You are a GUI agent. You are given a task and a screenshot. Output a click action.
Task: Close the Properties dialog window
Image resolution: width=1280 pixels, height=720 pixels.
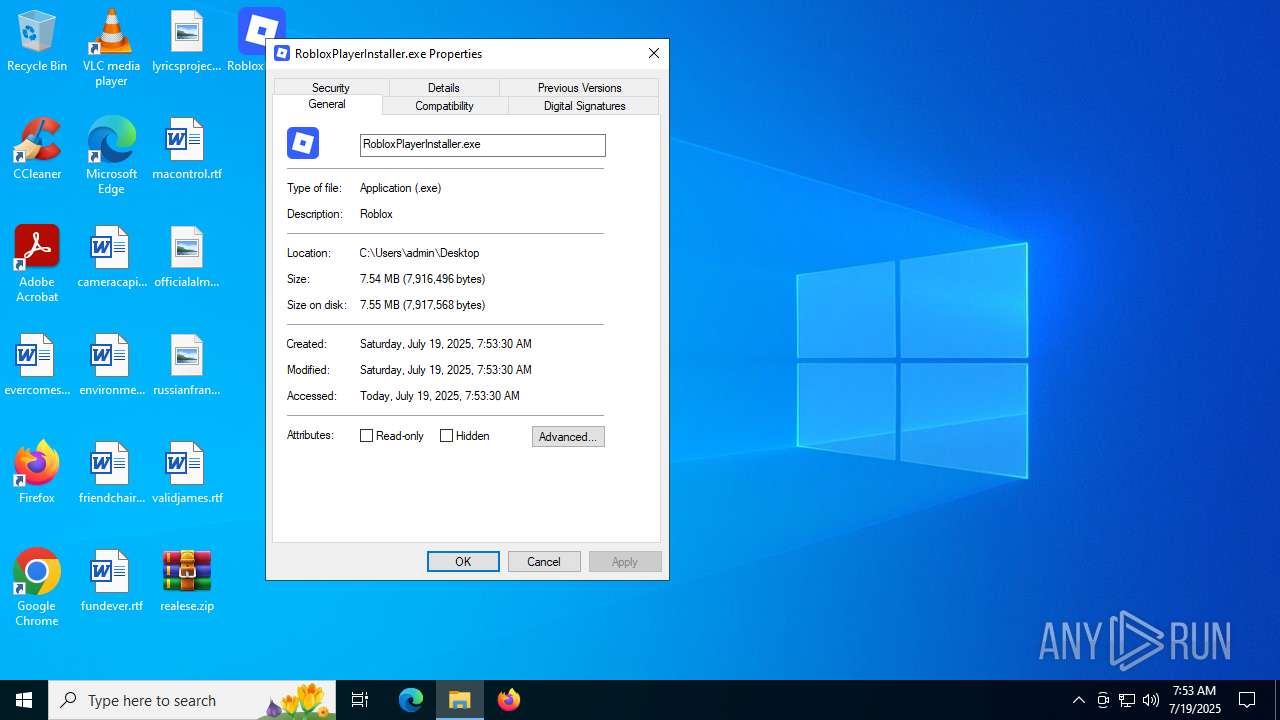[654, 54]
